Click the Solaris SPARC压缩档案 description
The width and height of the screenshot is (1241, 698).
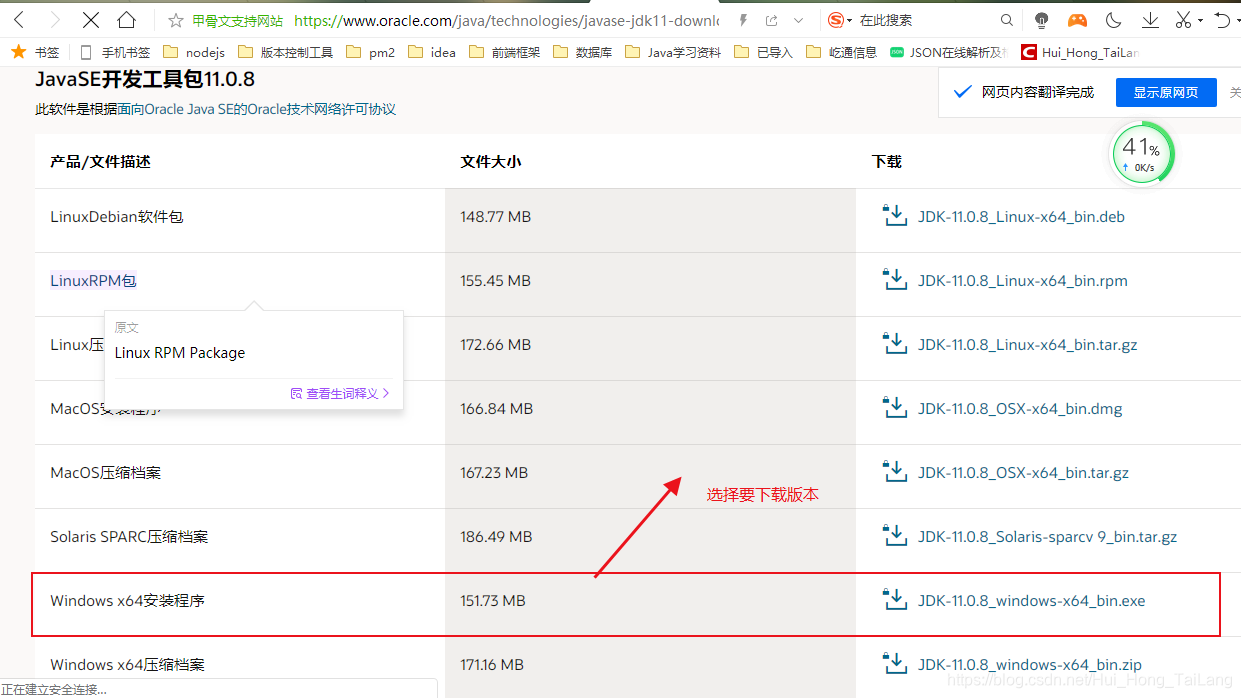point(130,536)
